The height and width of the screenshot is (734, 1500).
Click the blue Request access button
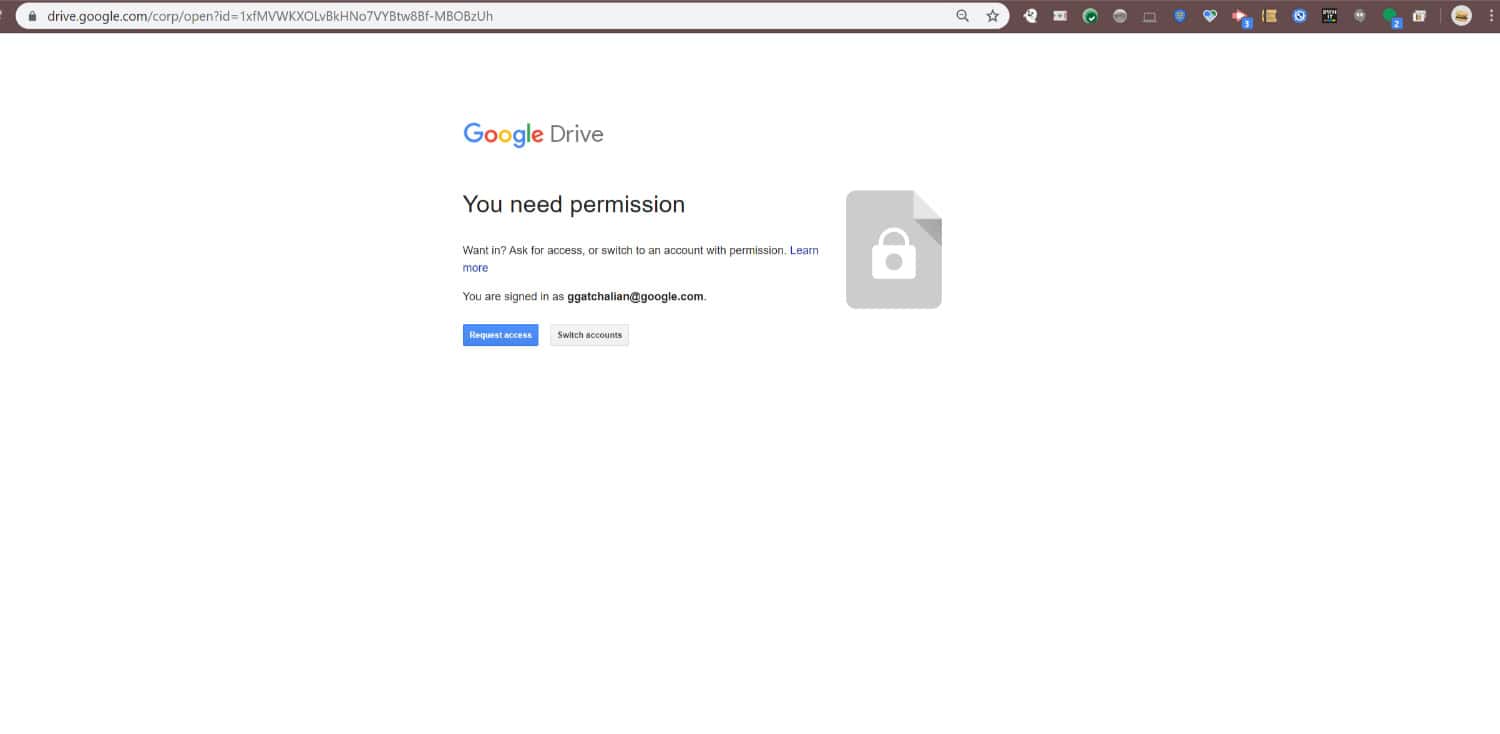click(500, 335)
